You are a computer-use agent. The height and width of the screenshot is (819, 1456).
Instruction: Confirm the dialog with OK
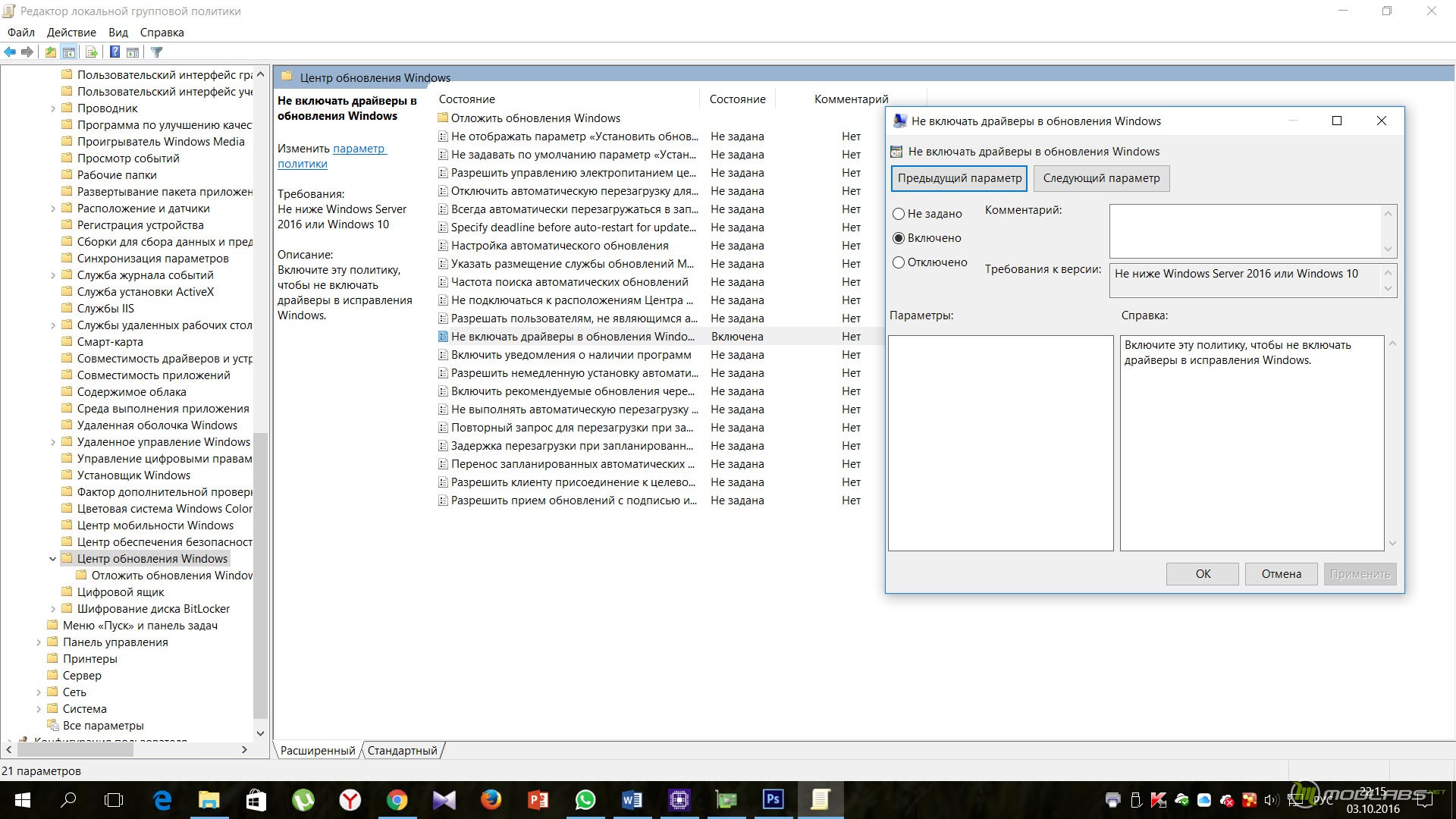1203,574
